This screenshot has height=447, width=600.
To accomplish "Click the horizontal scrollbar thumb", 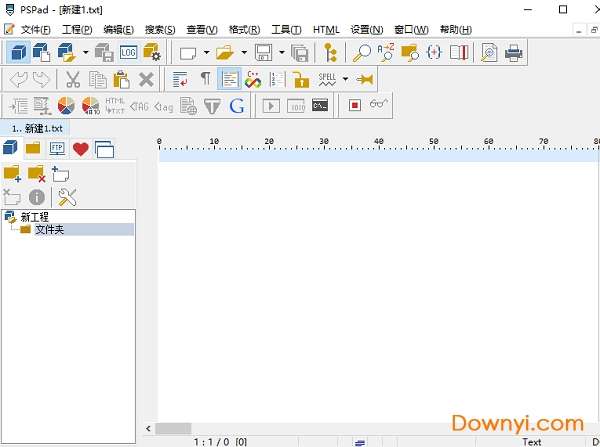I will 173,428.
